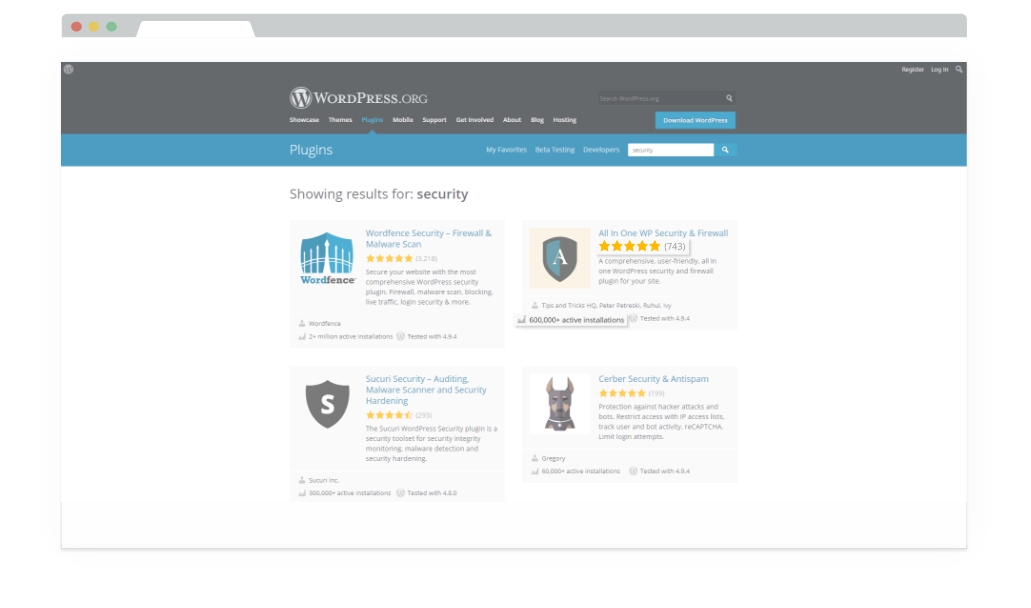Click the Sucuri Inc. author name
Screen dimensions: 1031x608
[x=324, y=480]
